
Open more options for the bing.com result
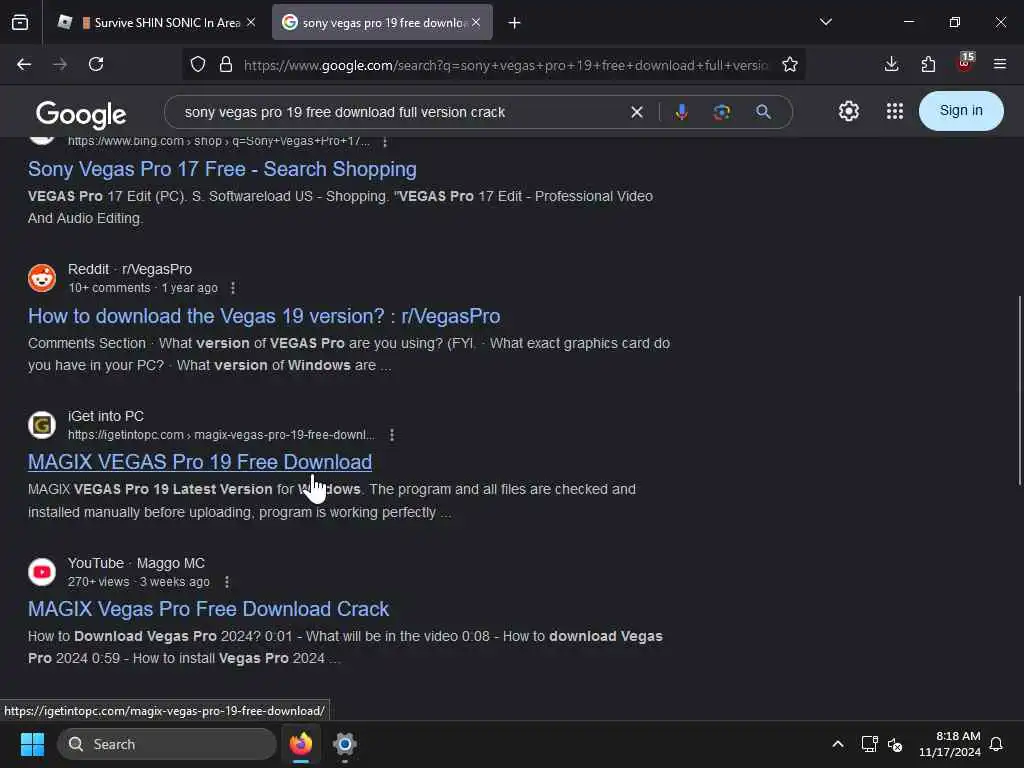pyautogui.click(x=385, y=142)
